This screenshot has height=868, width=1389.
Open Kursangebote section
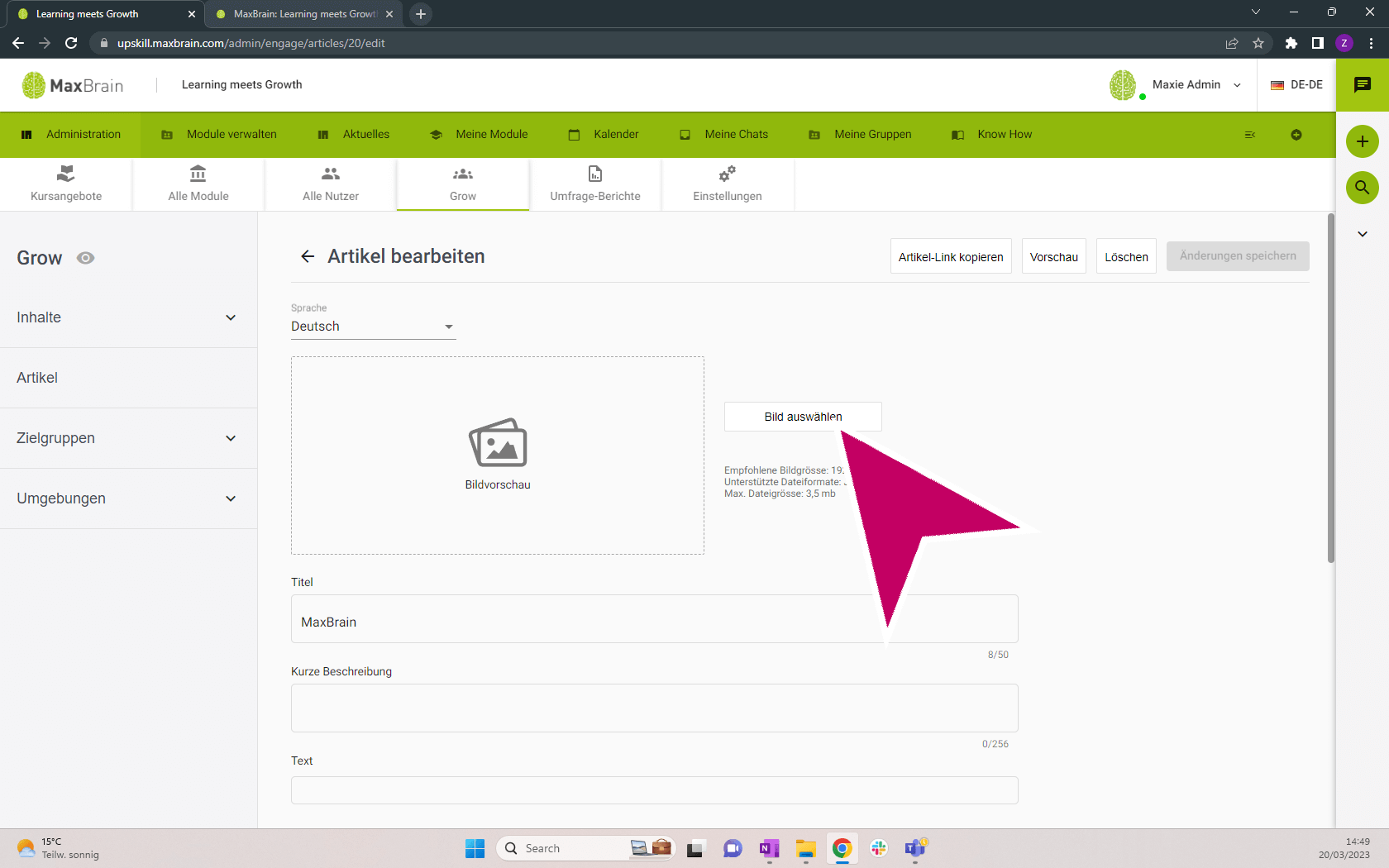tap(66, 184)
